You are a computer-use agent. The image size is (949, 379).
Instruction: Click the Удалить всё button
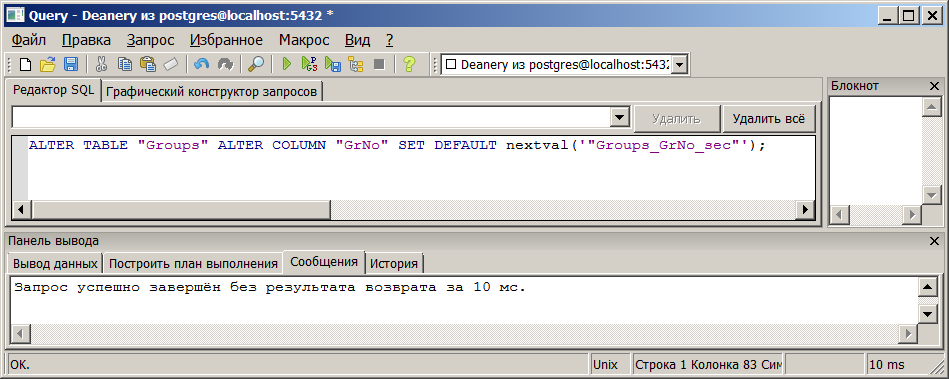(769, 119)
